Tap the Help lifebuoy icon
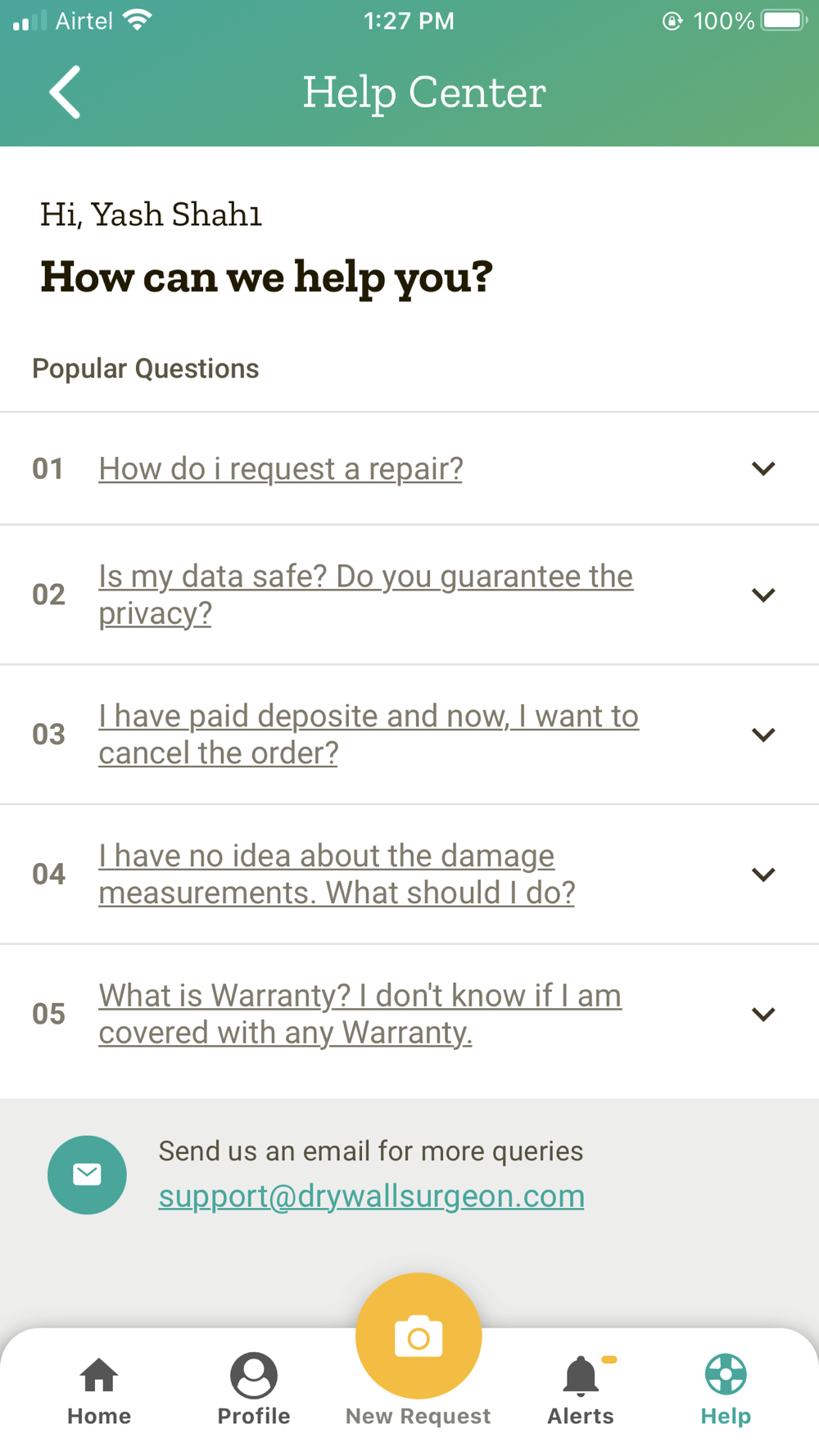 (x=726, y=1374)
